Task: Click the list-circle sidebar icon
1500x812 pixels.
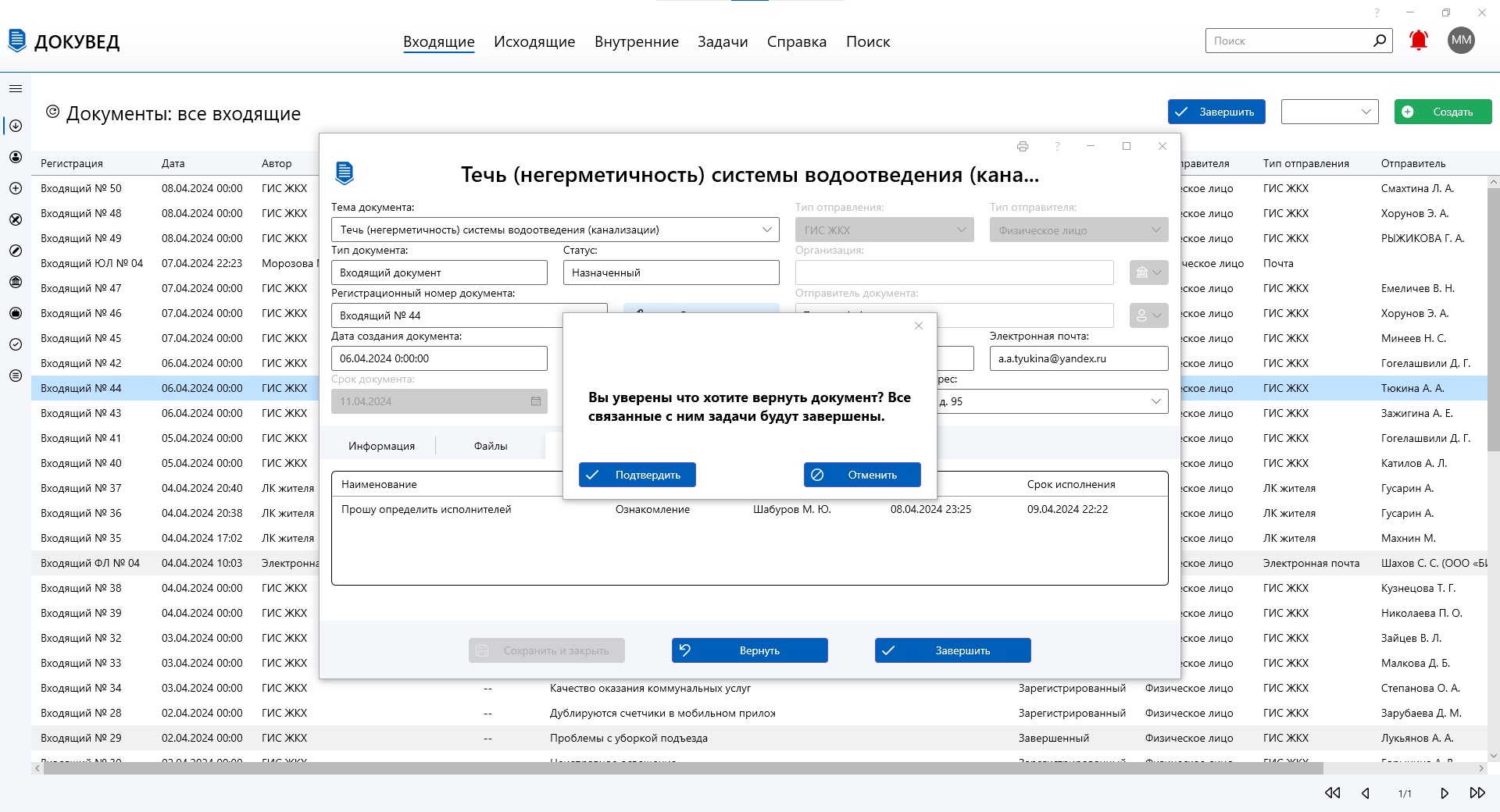Action: pos(16,376)
